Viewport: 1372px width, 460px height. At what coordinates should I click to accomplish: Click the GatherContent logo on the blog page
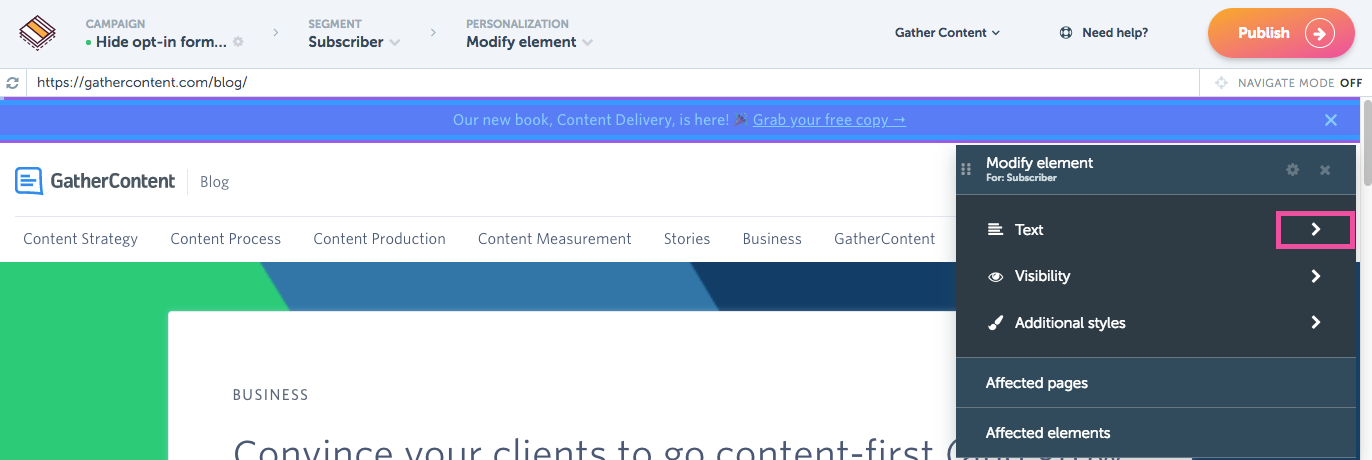click(95, 181)
